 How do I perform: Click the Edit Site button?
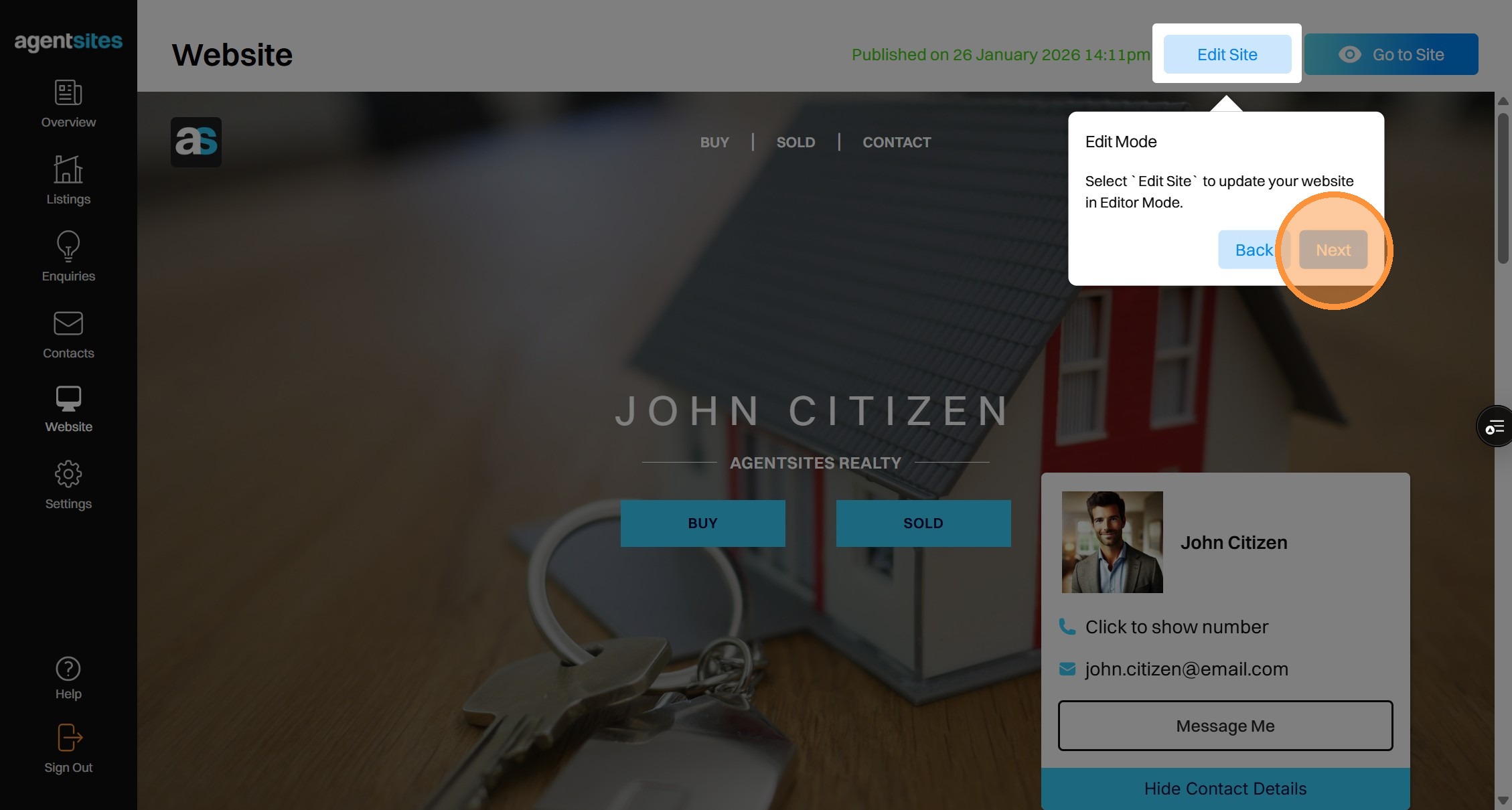pos(1227,54)
